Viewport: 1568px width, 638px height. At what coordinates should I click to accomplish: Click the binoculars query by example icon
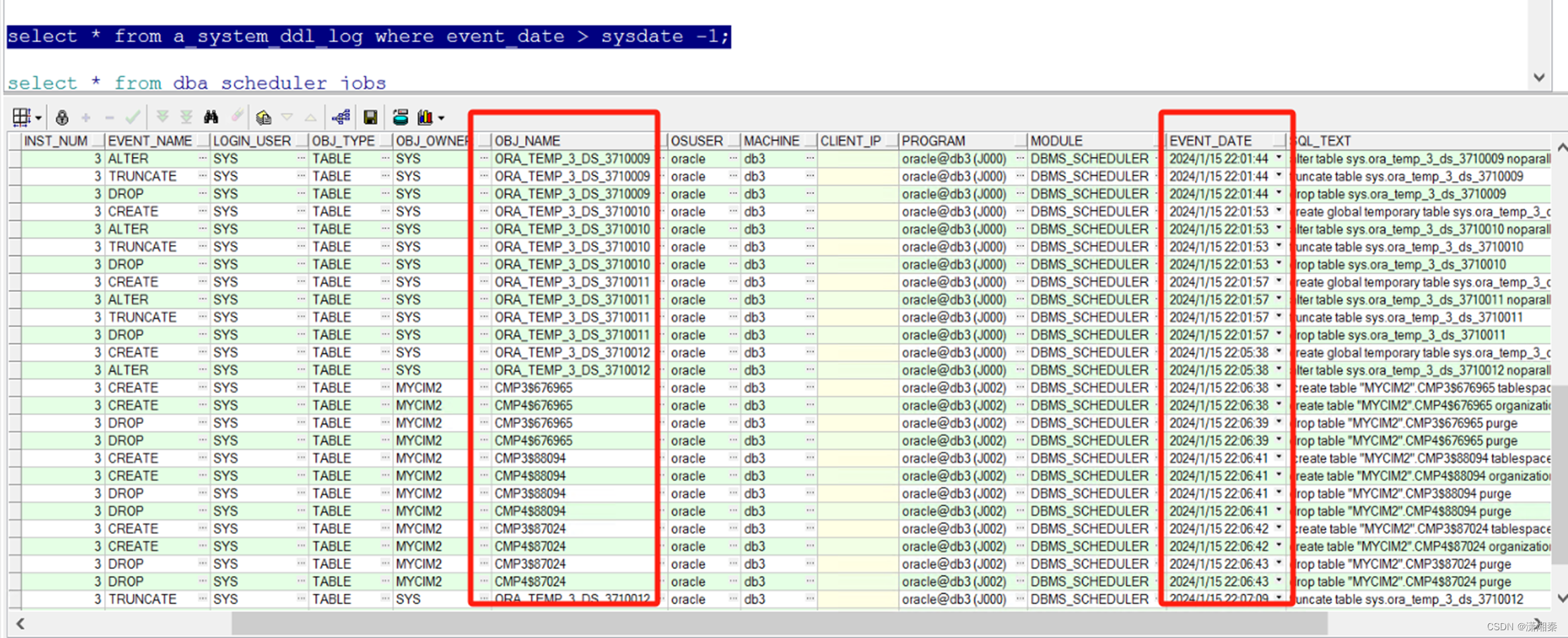(211, 117)
